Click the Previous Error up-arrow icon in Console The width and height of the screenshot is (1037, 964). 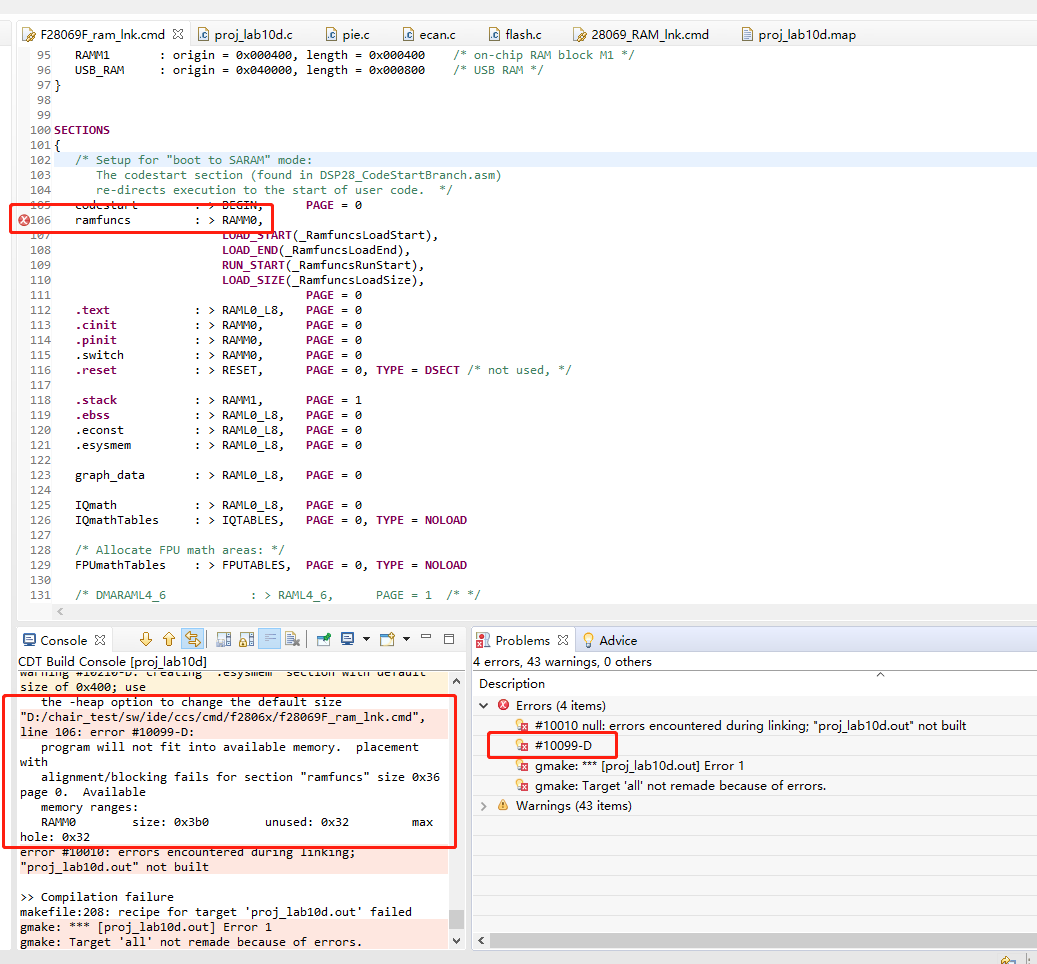[169, 640]
